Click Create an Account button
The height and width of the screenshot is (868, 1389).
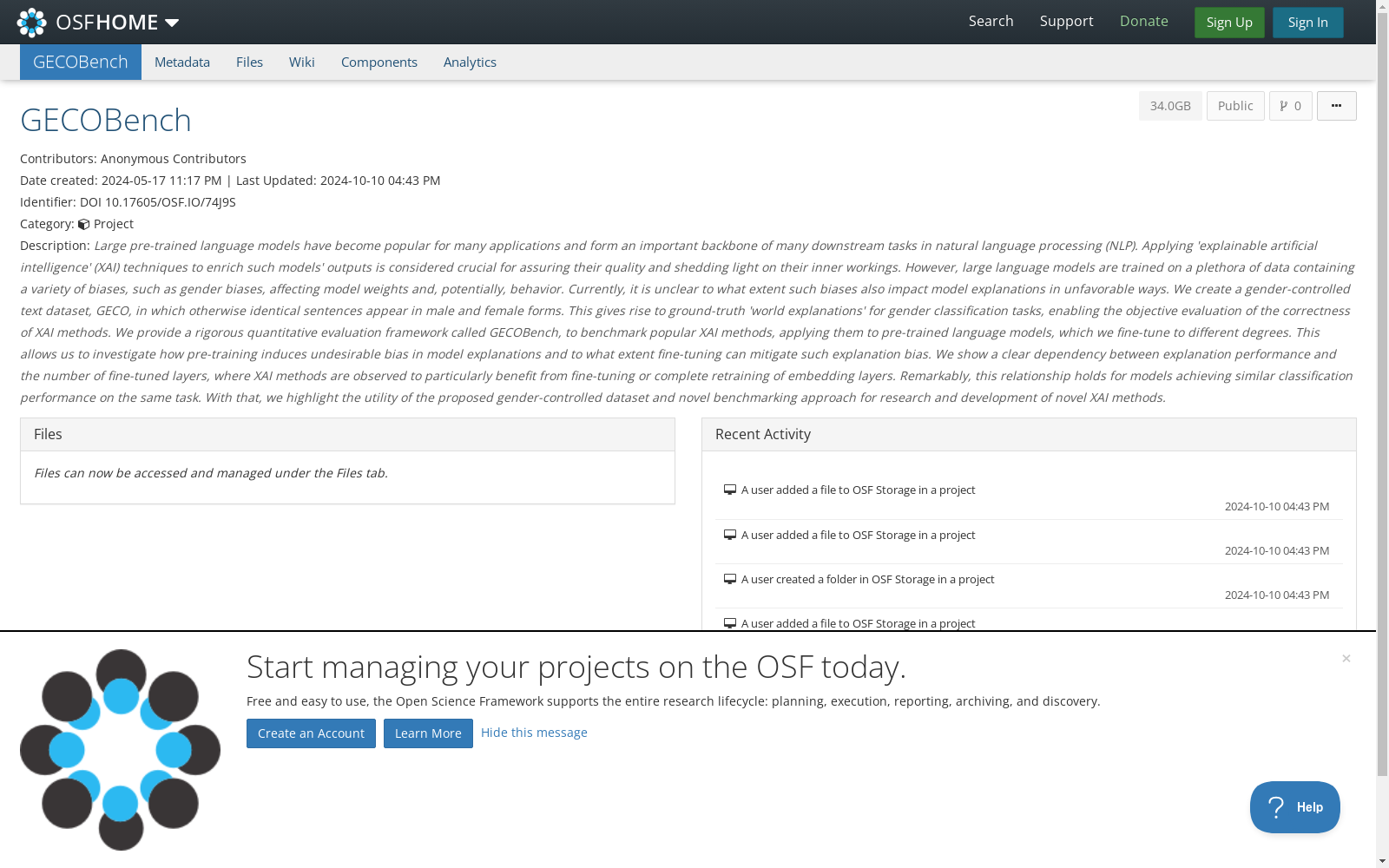(311, 733)
